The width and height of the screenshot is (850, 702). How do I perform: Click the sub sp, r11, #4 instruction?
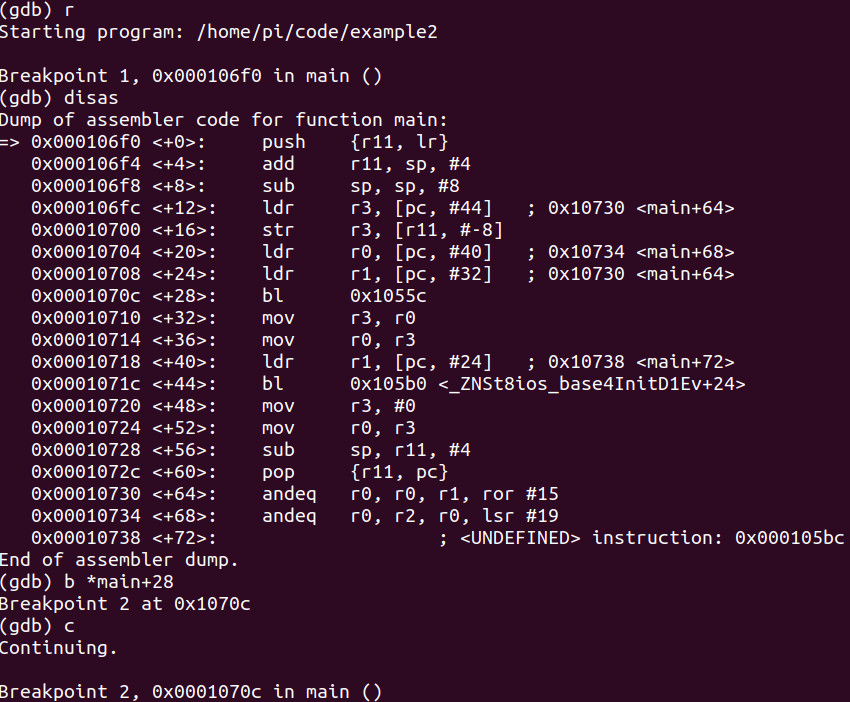pyautogui.click(x=366, y=450)
